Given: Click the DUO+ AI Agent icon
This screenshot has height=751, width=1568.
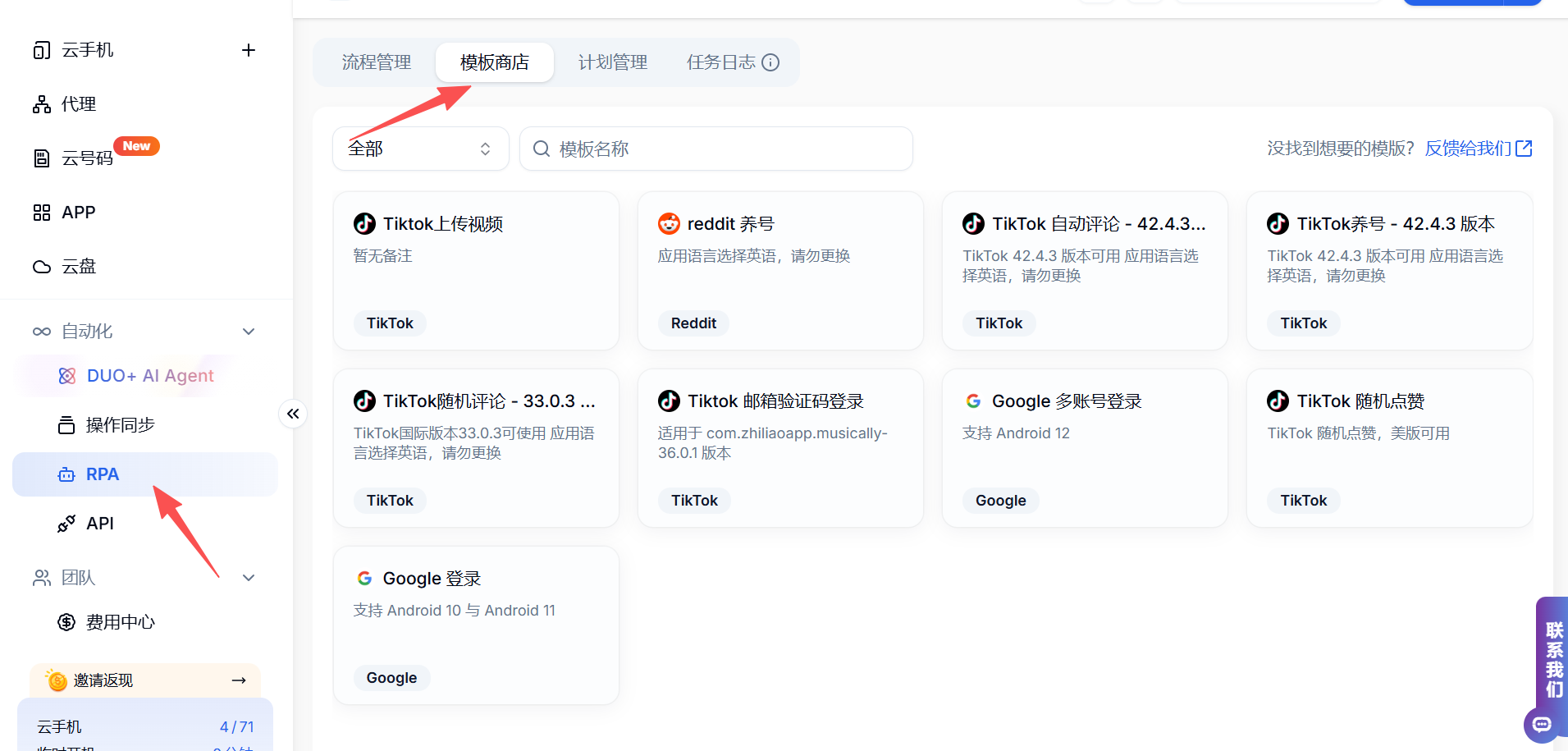Looking at the screenshot, I should click(67, 376).
